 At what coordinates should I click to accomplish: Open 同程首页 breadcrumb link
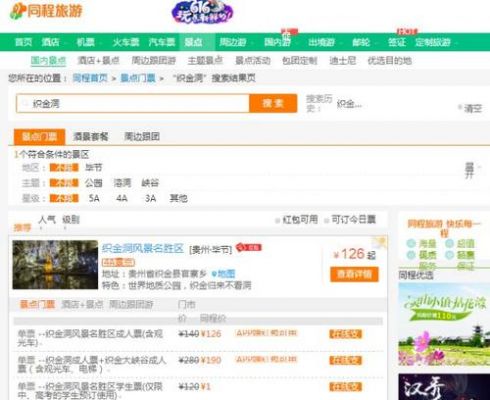(x=90, y=78)
